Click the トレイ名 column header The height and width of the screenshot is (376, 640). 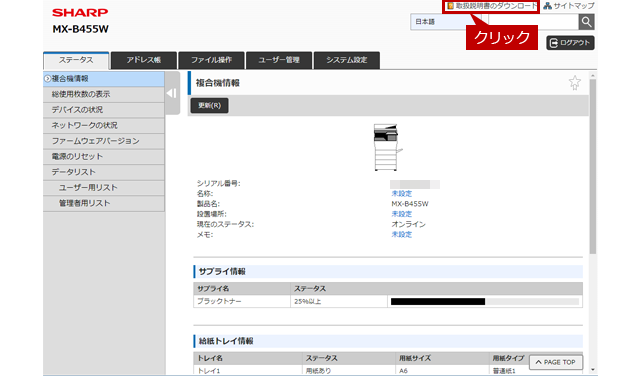pos(248,358)
